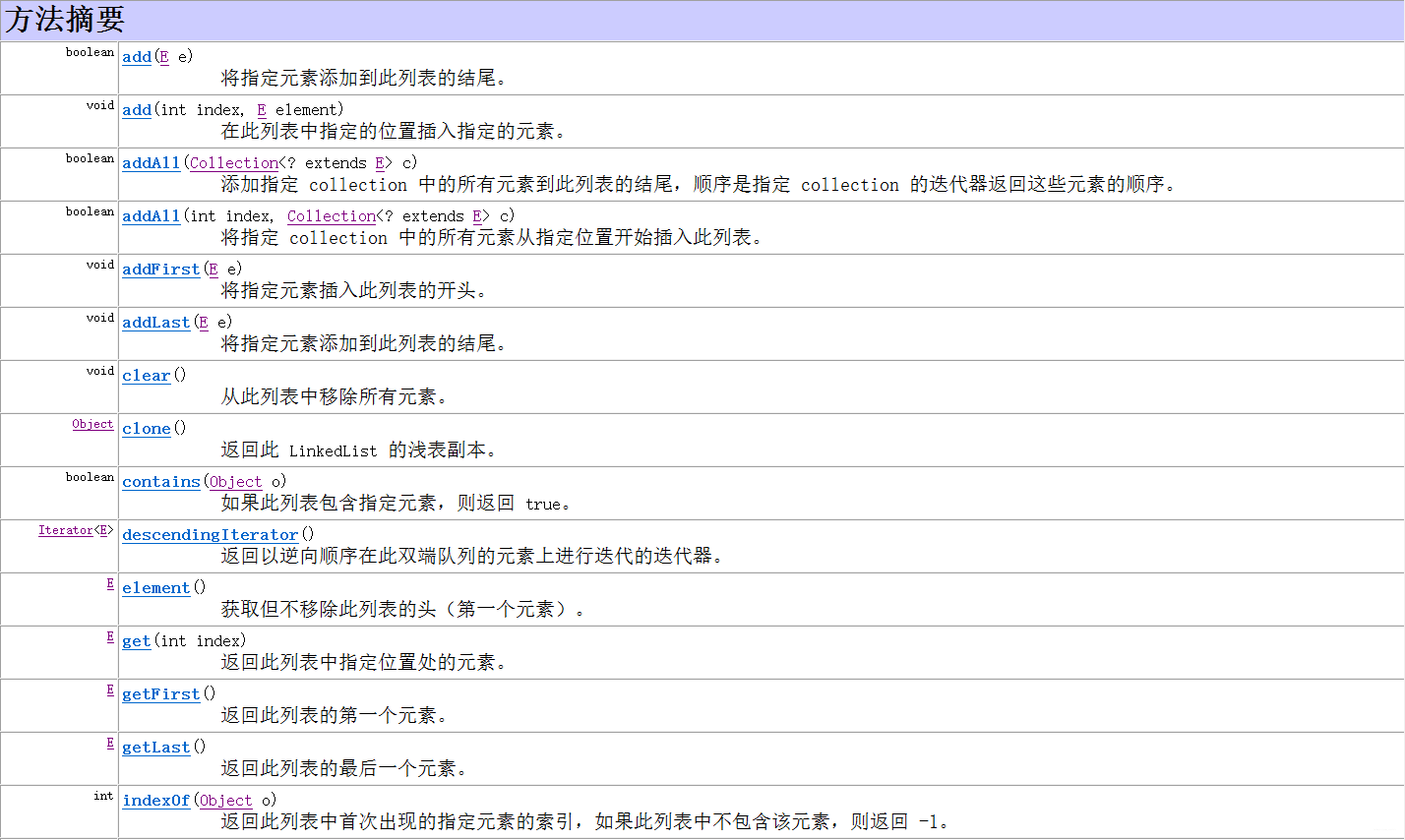
Task: Click E return type of getFirst
Action: pos(110,690)
